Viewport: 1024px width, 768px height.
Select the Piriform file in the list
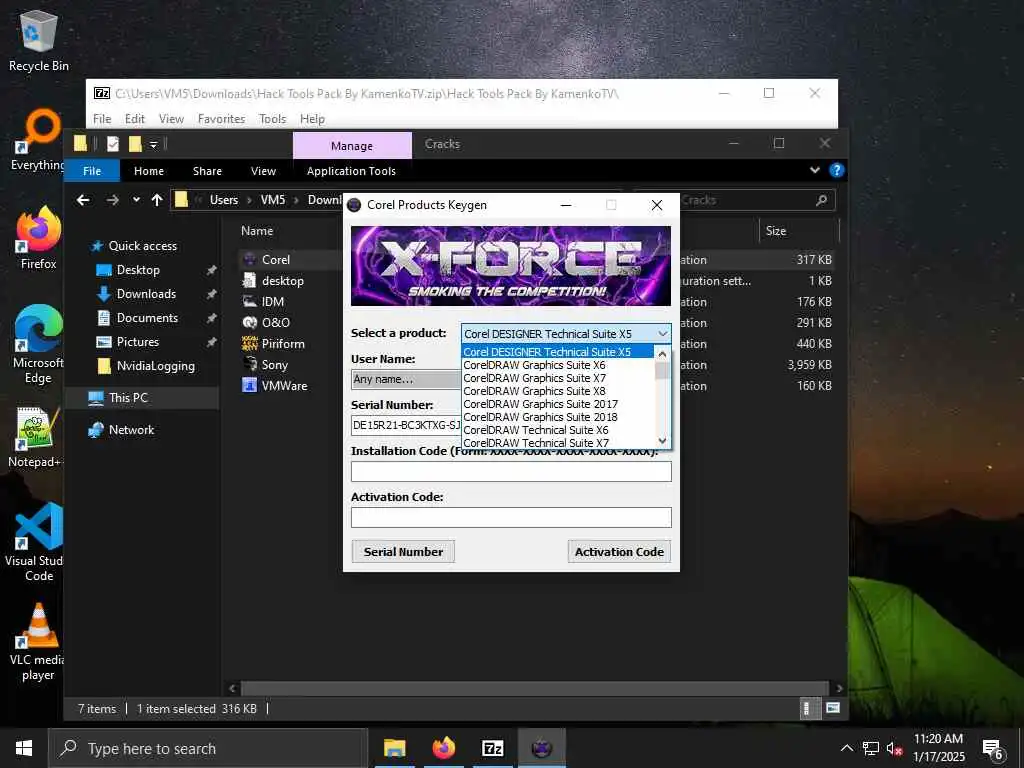coord(283,344)
